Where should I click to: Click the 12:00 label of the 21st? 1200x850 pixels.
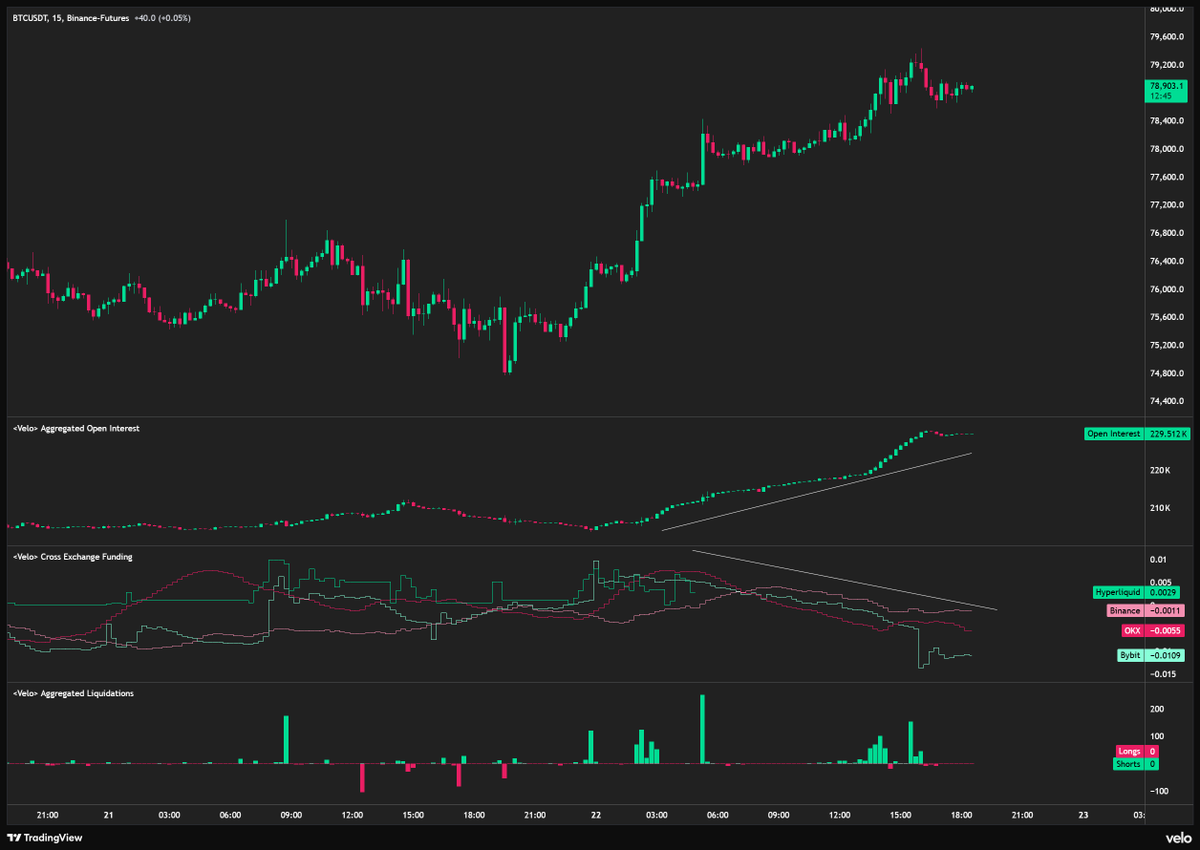(352, 815)
